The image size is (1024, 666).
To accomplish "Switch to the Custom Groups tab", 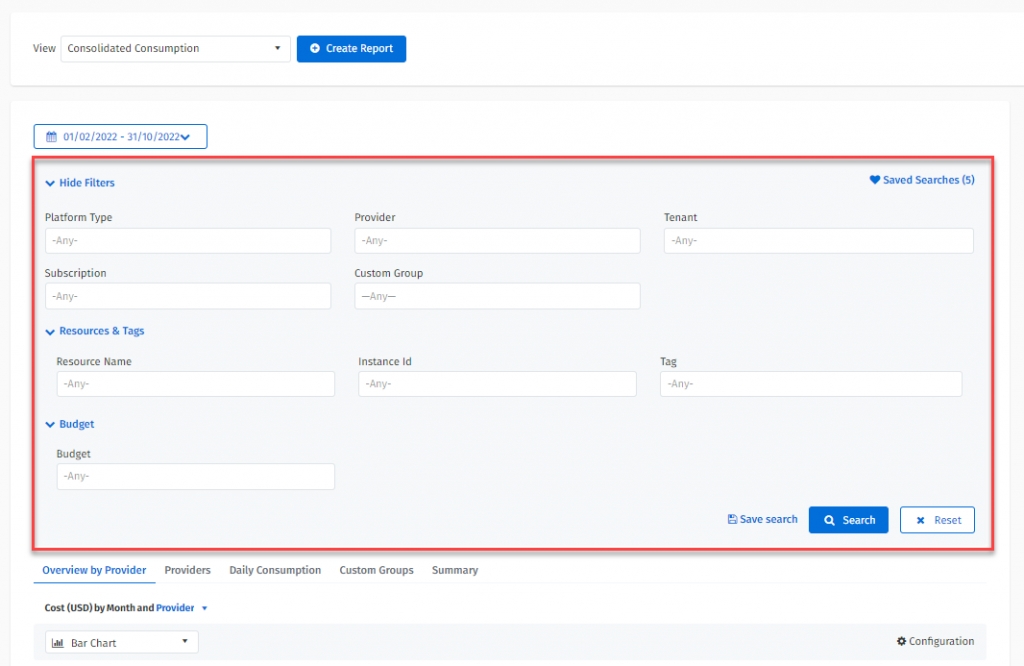I will [376, 570].
